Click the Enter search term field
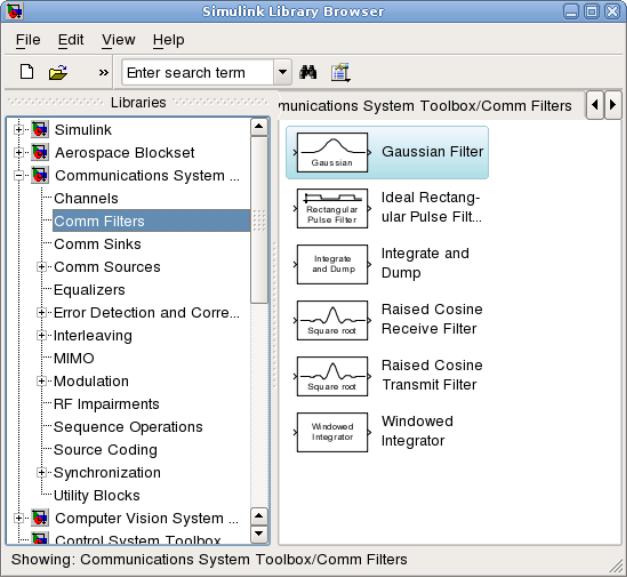 (x=198, y=72)
